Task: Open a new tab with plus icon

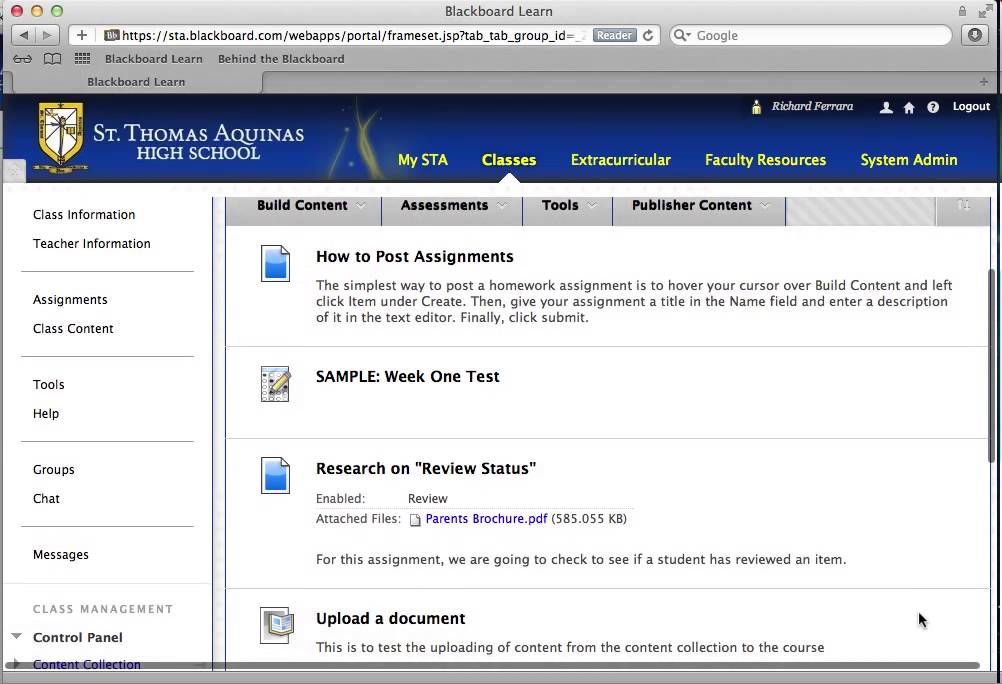Action: pyautogui.click(x=983, y=82)
